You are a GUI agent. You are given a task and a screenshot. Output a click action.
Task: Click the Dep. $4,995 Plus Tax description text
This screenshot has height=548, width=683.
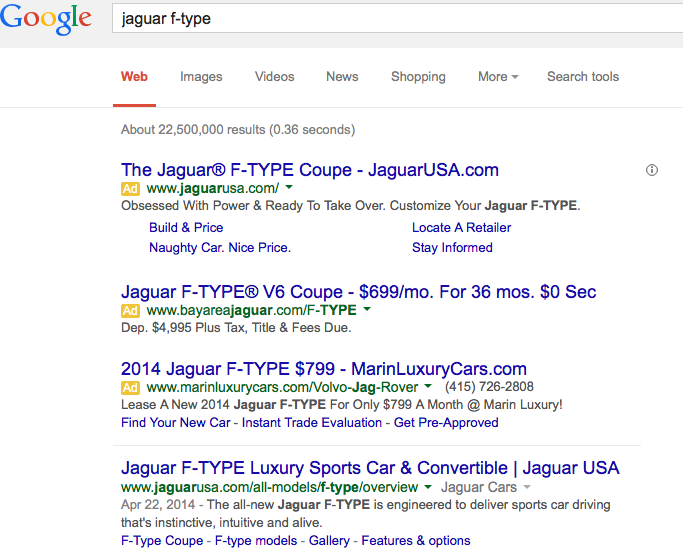pos(236,328)
